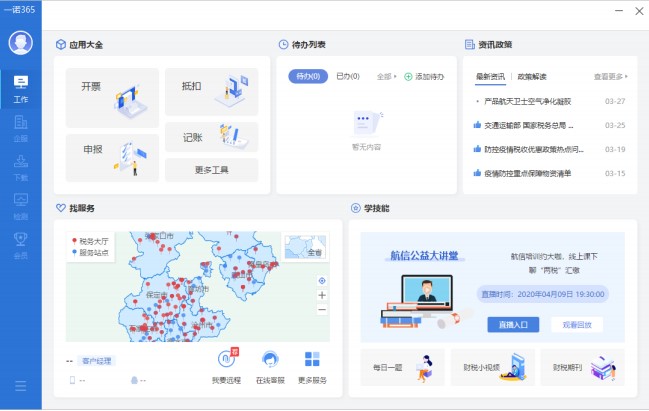Open the 企服 sidebar icon
The height and width of the screenshot is (411, 649).
point(20,127)
